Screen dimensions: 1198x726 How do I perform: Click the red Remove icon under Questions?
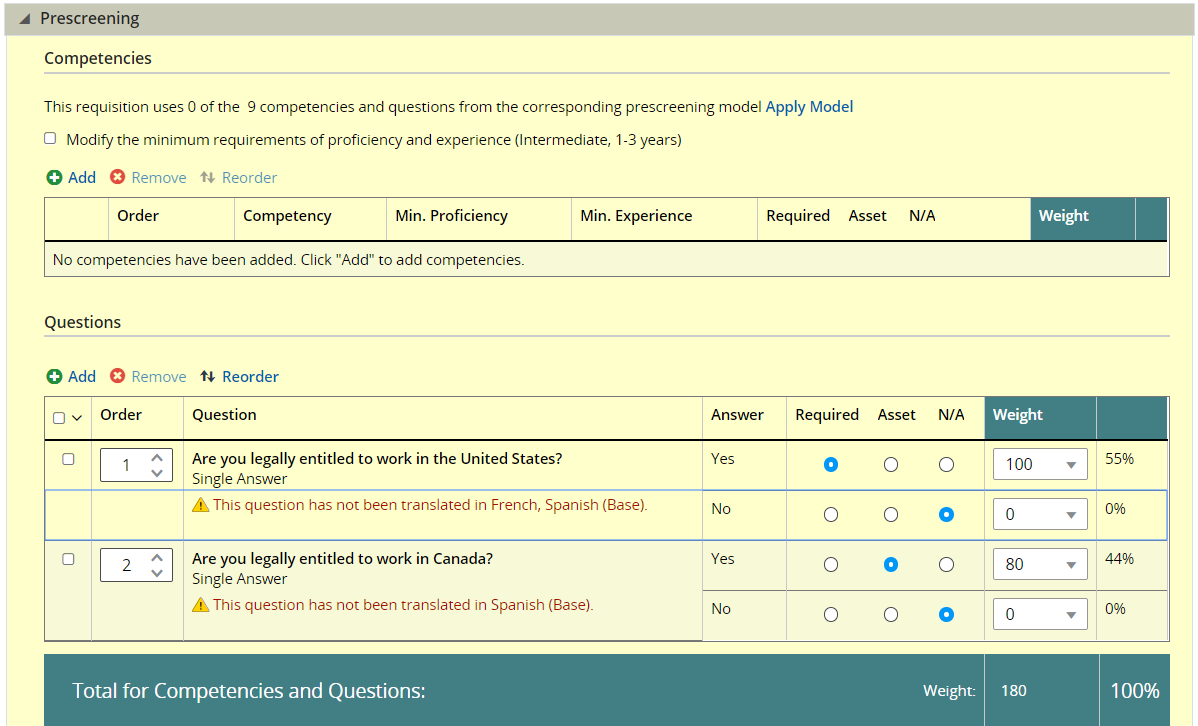(x=118, y=377)
